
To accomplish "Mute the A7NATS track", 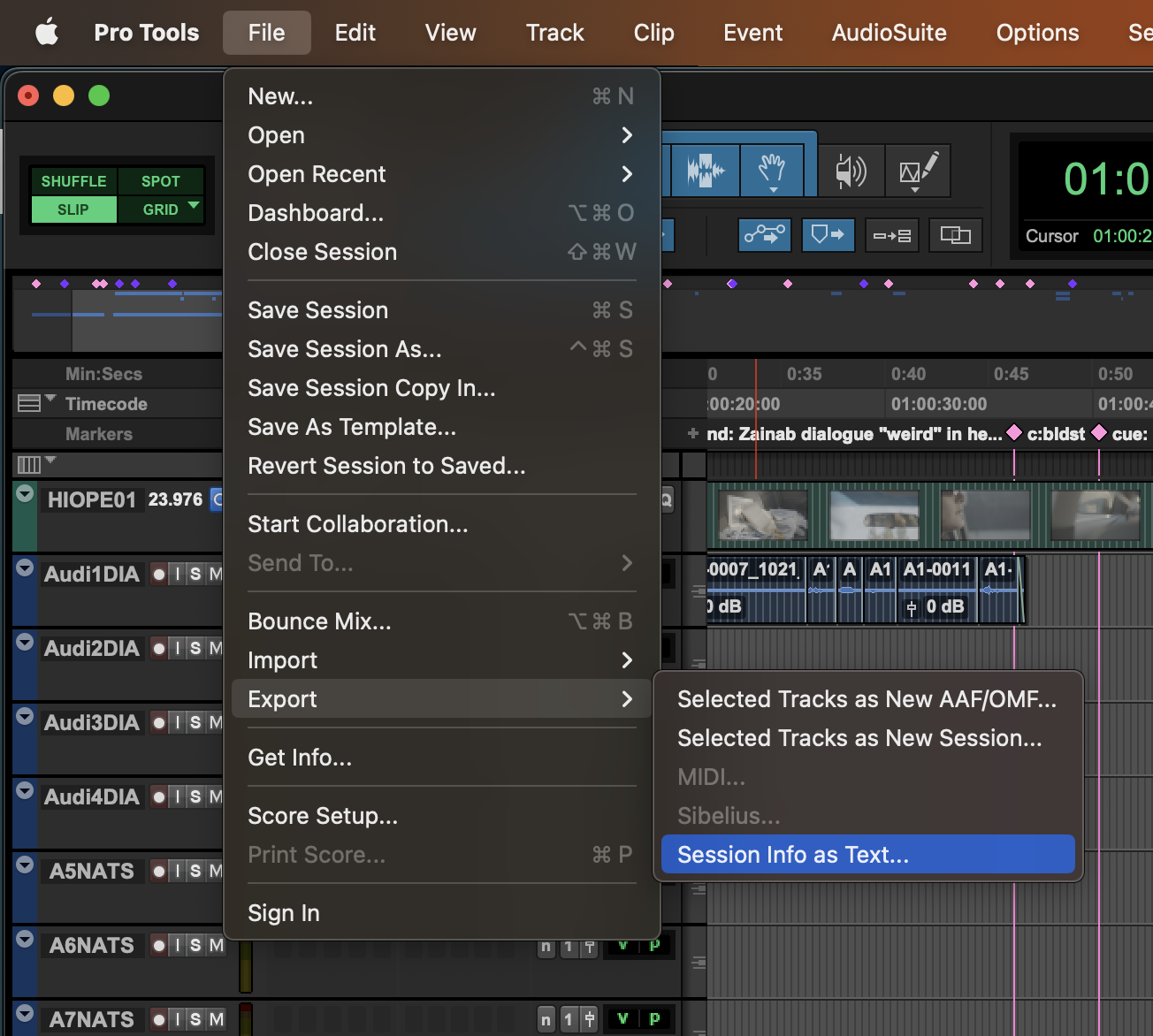I will point(215,1019).
